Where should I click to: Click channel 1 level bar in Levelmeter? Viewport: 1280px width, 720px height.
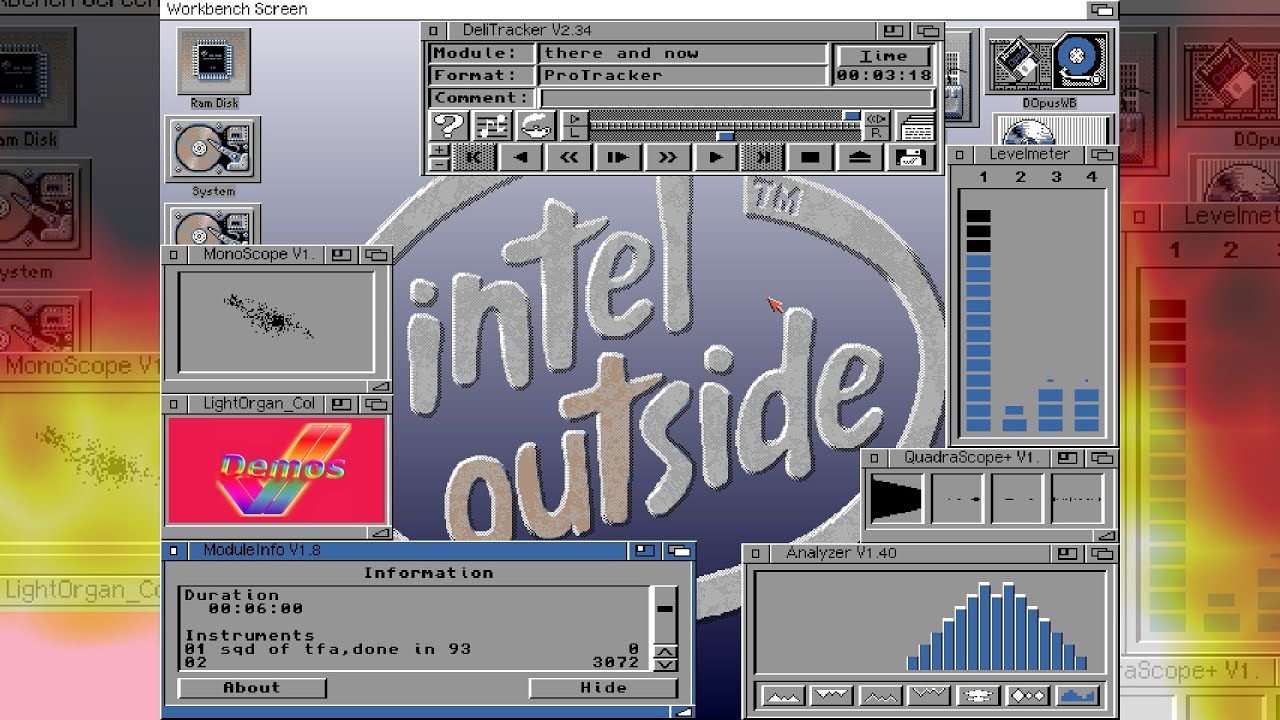(979, 320)
